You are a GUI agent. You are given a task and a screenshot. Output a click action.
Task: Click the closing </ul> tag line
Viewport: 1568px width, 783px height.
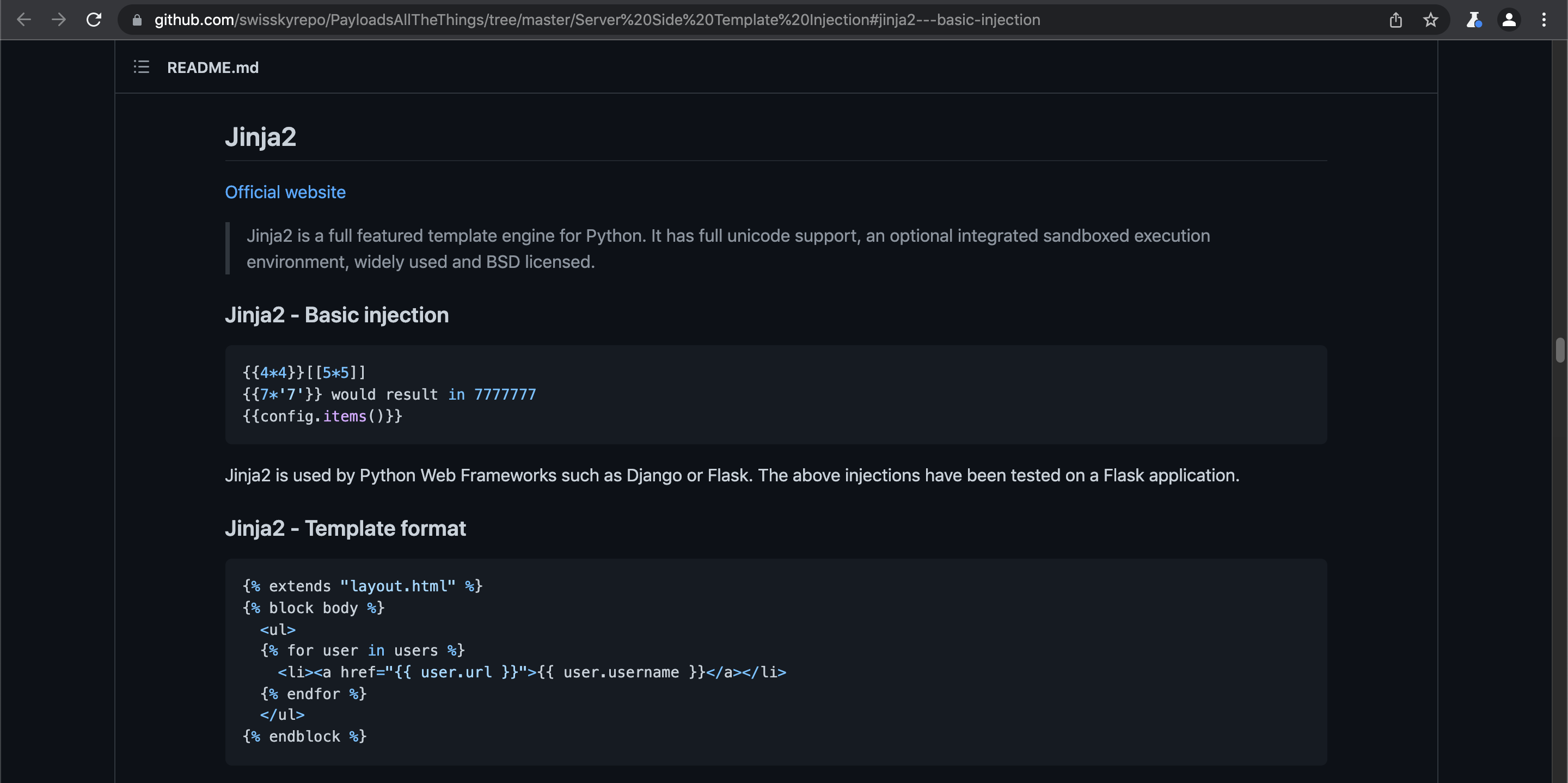pos(282,715)
